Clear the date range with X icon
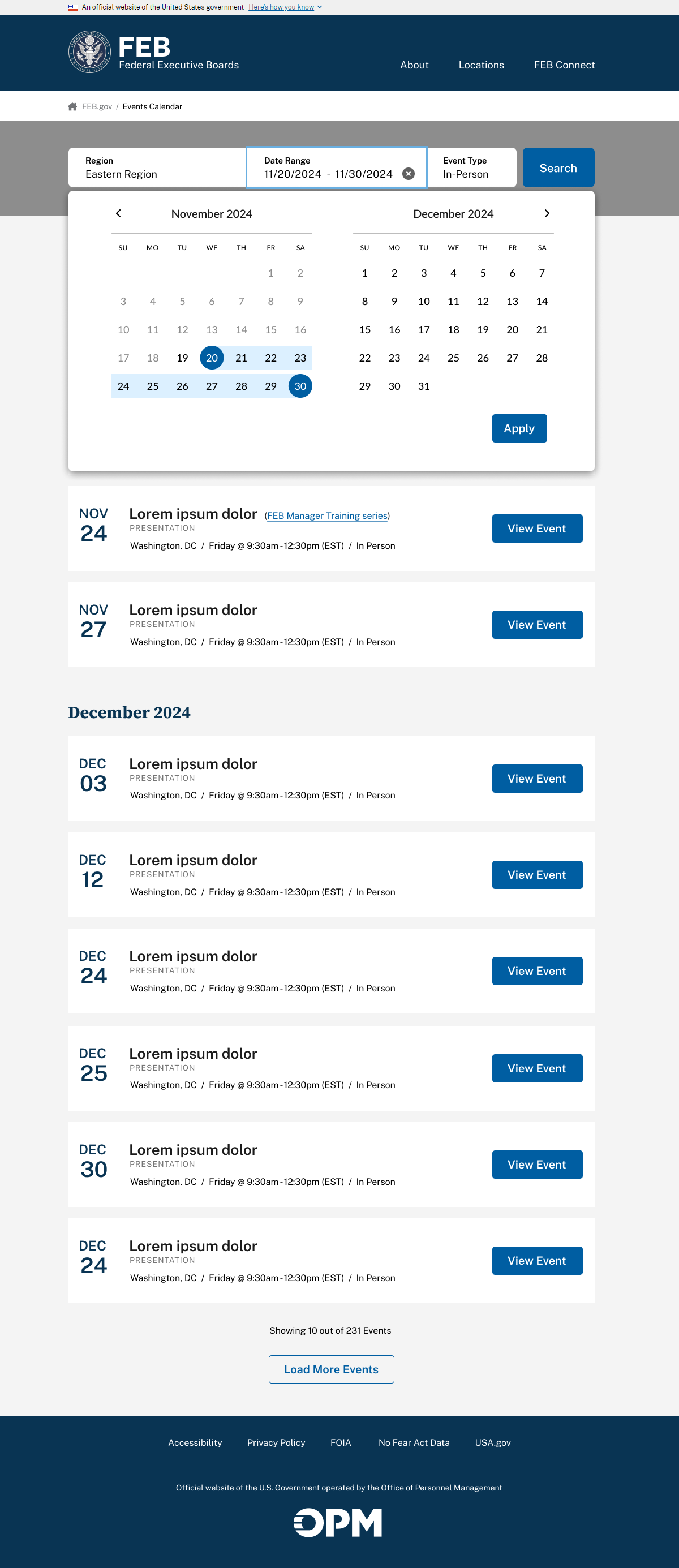This screenshot has width=679, height=1568. [x=409, y=174]
